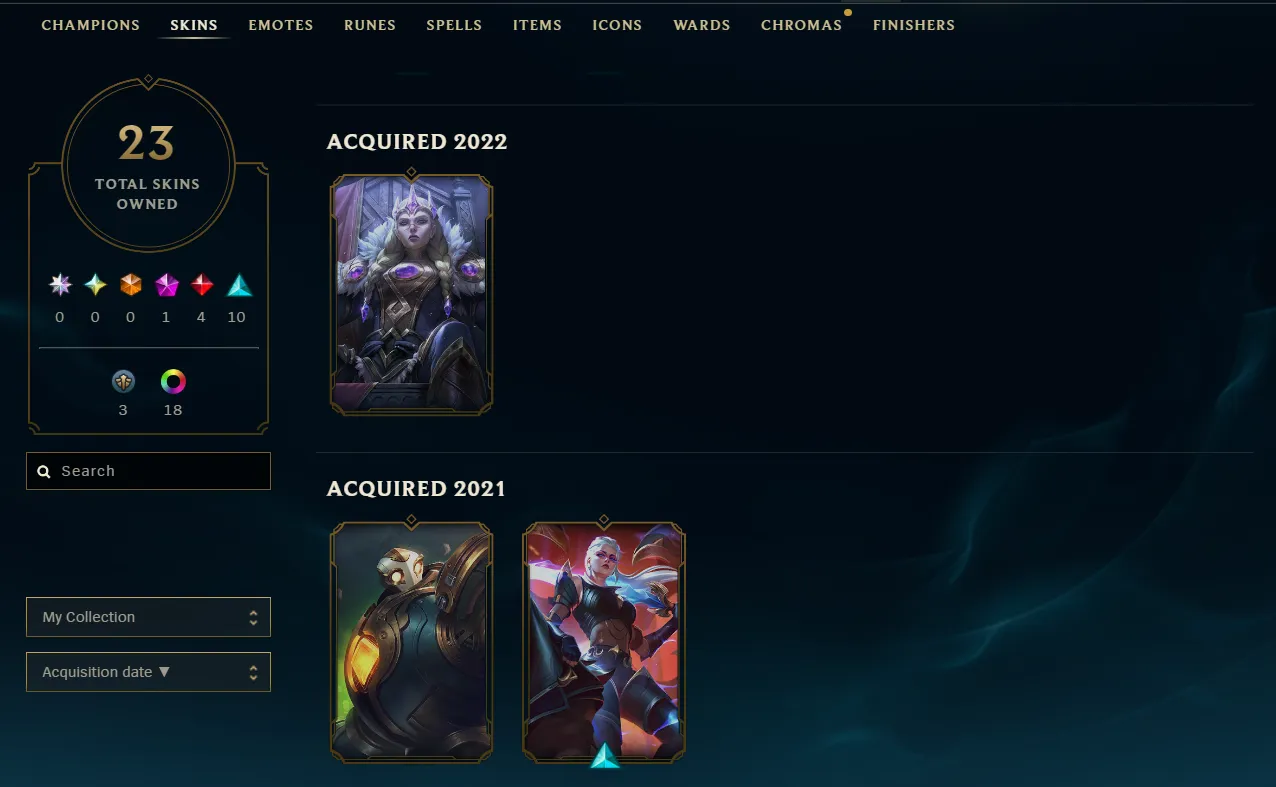Select the Emotes tab
The width and height of the screenshot is (1276, 787).
coord(280,25)
